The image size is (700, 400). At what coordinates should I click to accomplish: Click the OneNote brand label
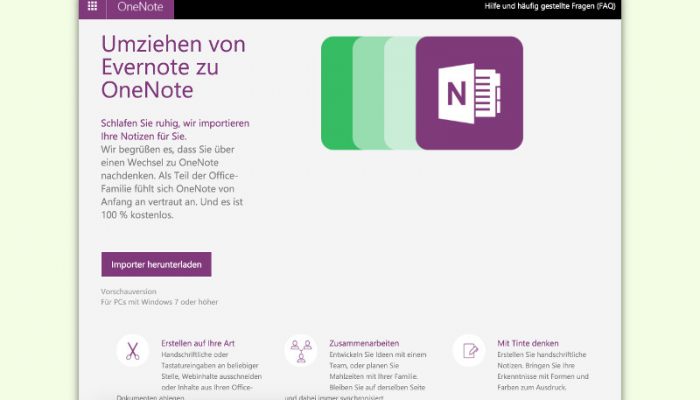point(140,7)
